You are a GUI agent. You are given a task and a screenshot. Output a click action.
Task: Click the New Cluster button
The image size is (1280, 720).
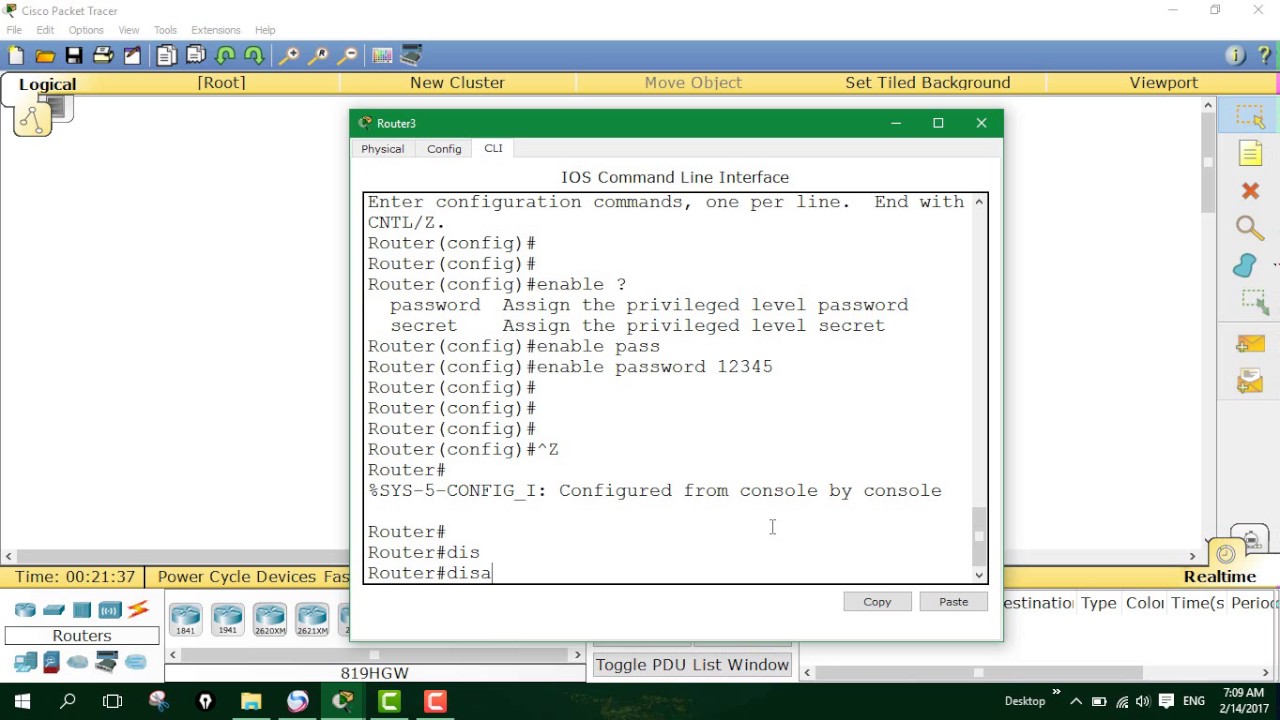pos(457,83)
